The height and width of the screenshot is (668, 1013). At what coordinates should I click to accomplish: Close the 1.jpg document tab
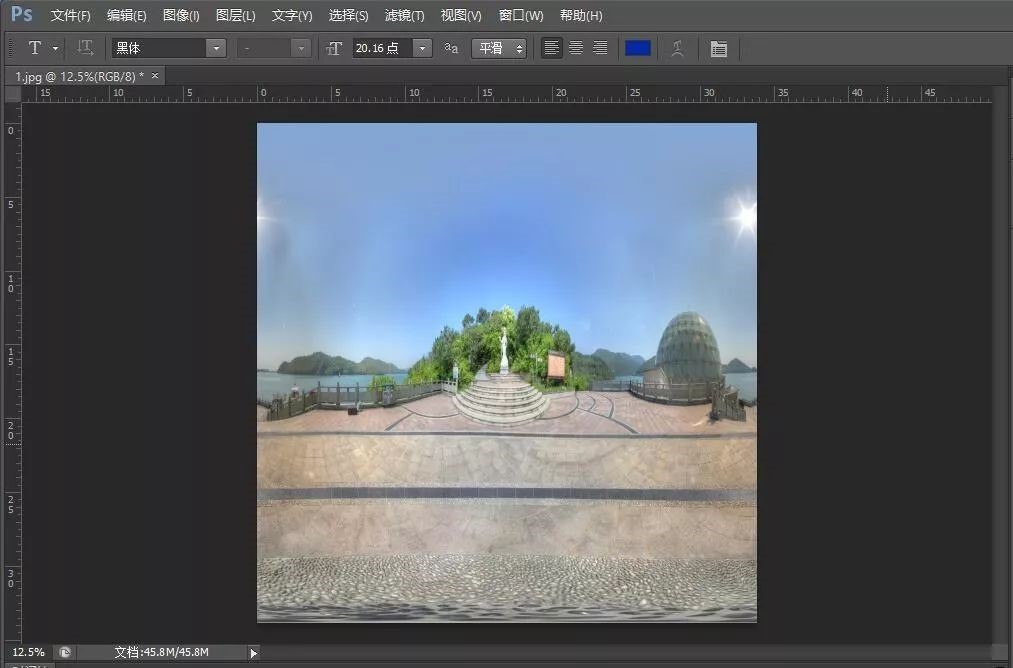pyautogui.click(x=155, y=76)
